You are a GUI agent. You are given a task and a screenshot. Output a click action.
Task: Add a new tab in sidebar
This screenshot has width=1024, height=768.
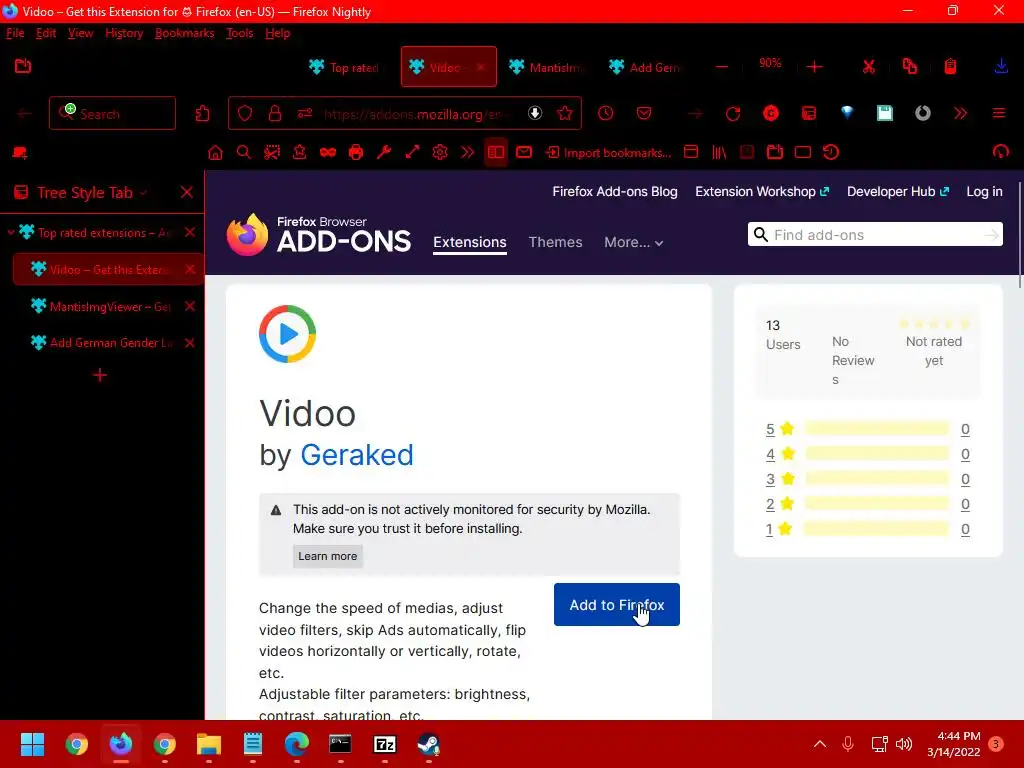(x=100, y=376)
